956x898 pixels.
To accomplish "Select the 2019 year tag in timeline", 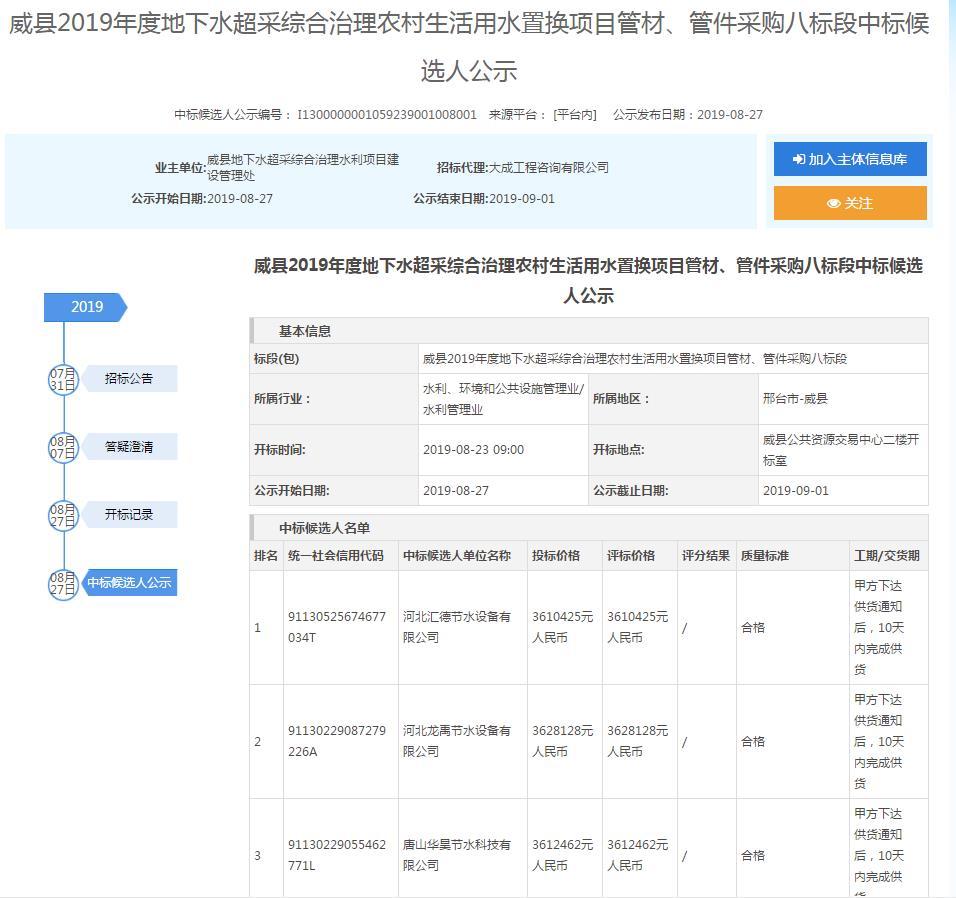I will [x=86, y=307].
